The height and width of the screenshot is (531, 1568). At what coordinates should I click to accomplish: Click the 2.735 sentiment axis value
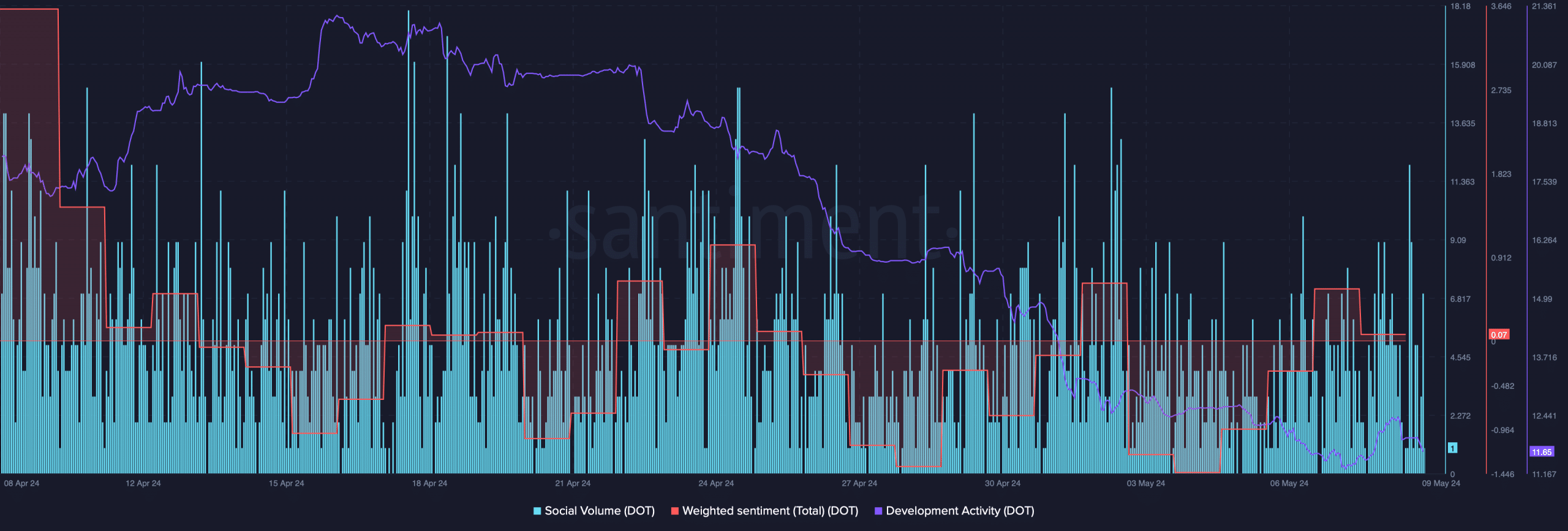(1501, 90)
